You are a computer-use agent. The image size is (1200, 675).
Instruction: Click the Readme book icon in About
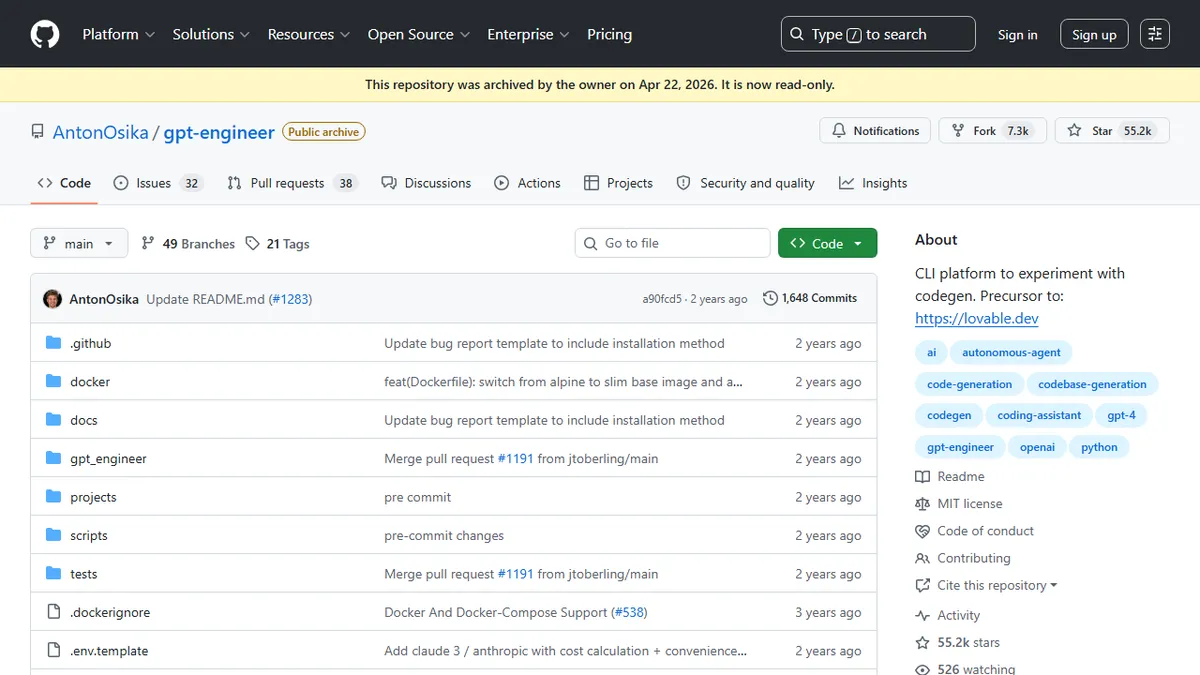[x=922, y=477]
